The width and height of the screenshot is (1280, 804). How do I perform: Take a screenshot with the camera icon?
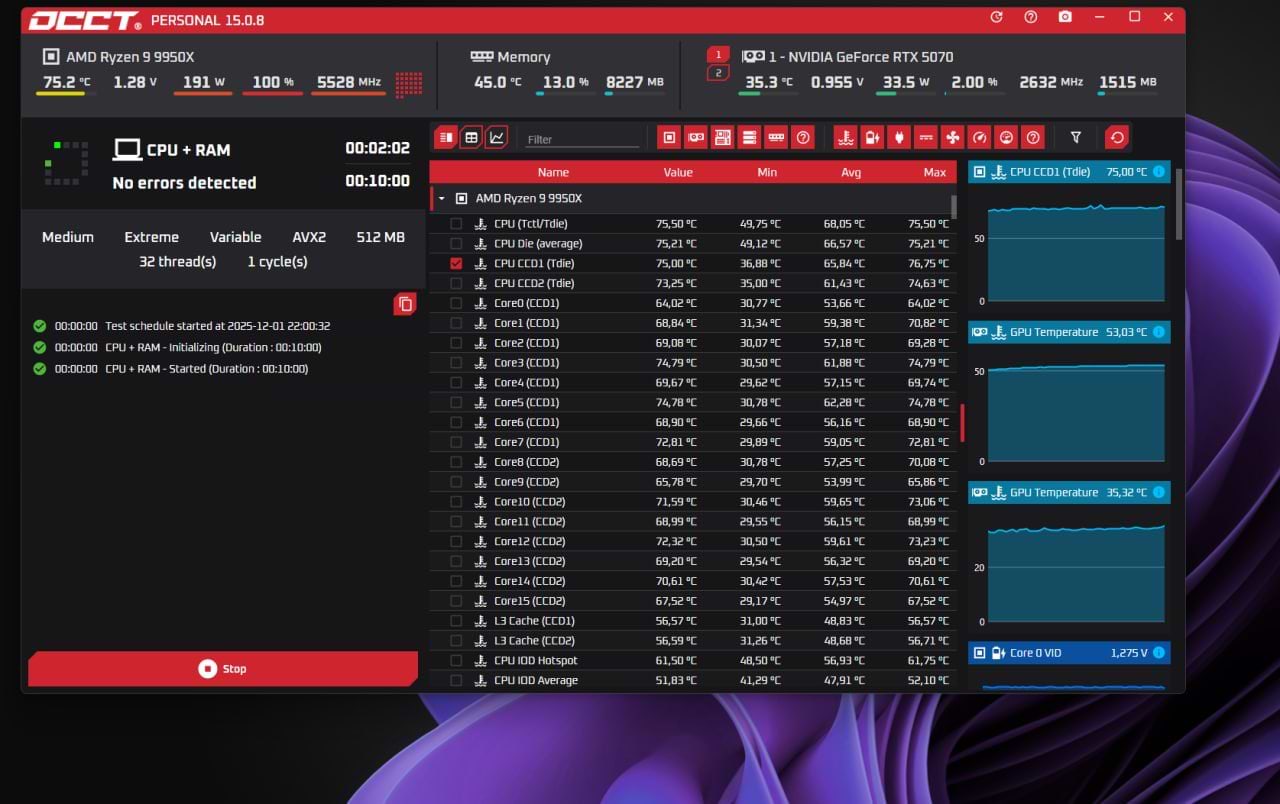1065,18
